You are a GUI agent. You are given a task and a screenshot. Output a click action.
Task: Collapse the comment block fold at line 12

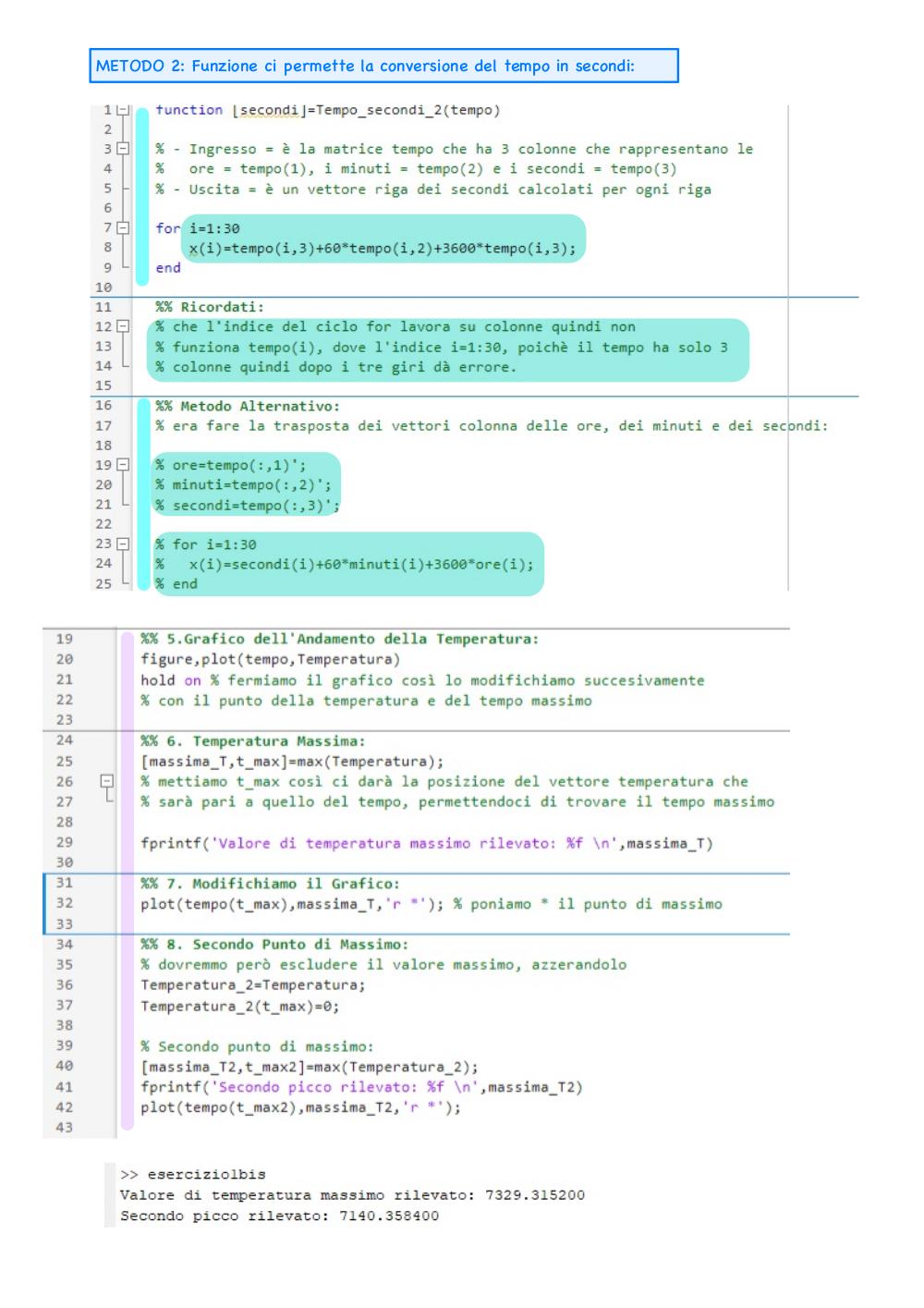coord(123,326)
